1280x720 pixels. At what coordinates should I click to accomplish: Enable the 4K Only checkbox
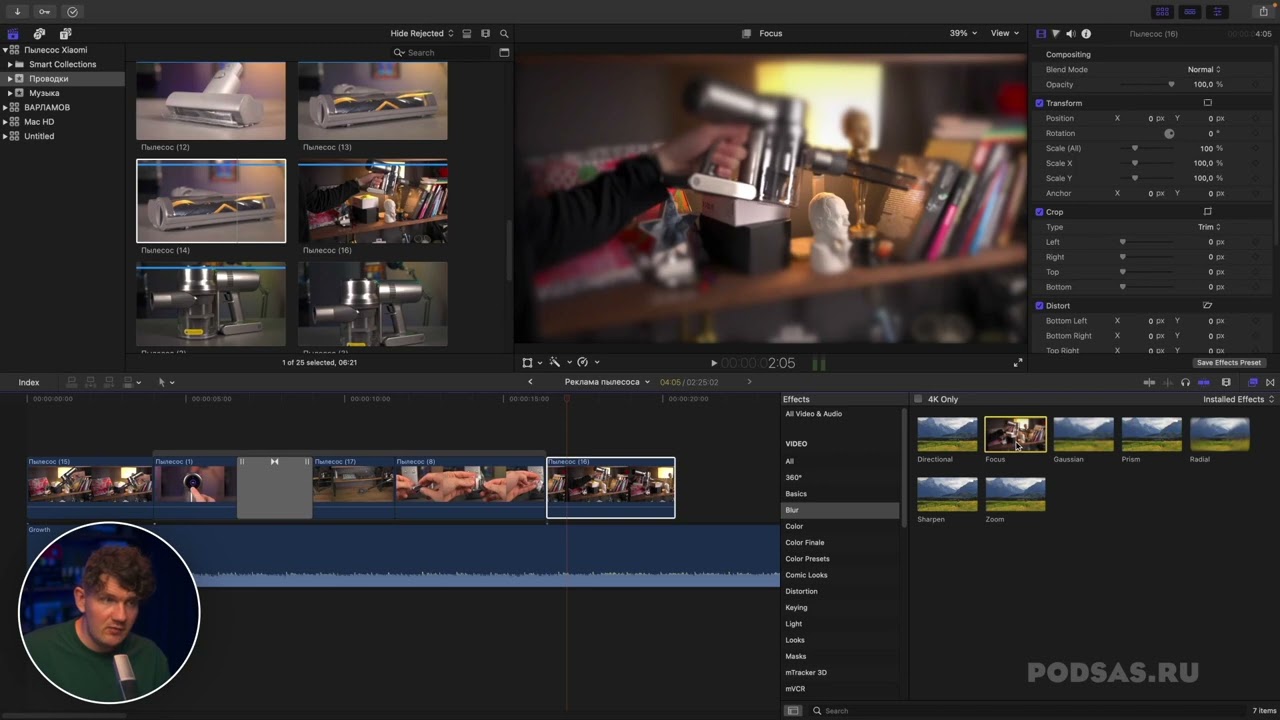pos(918,399)
